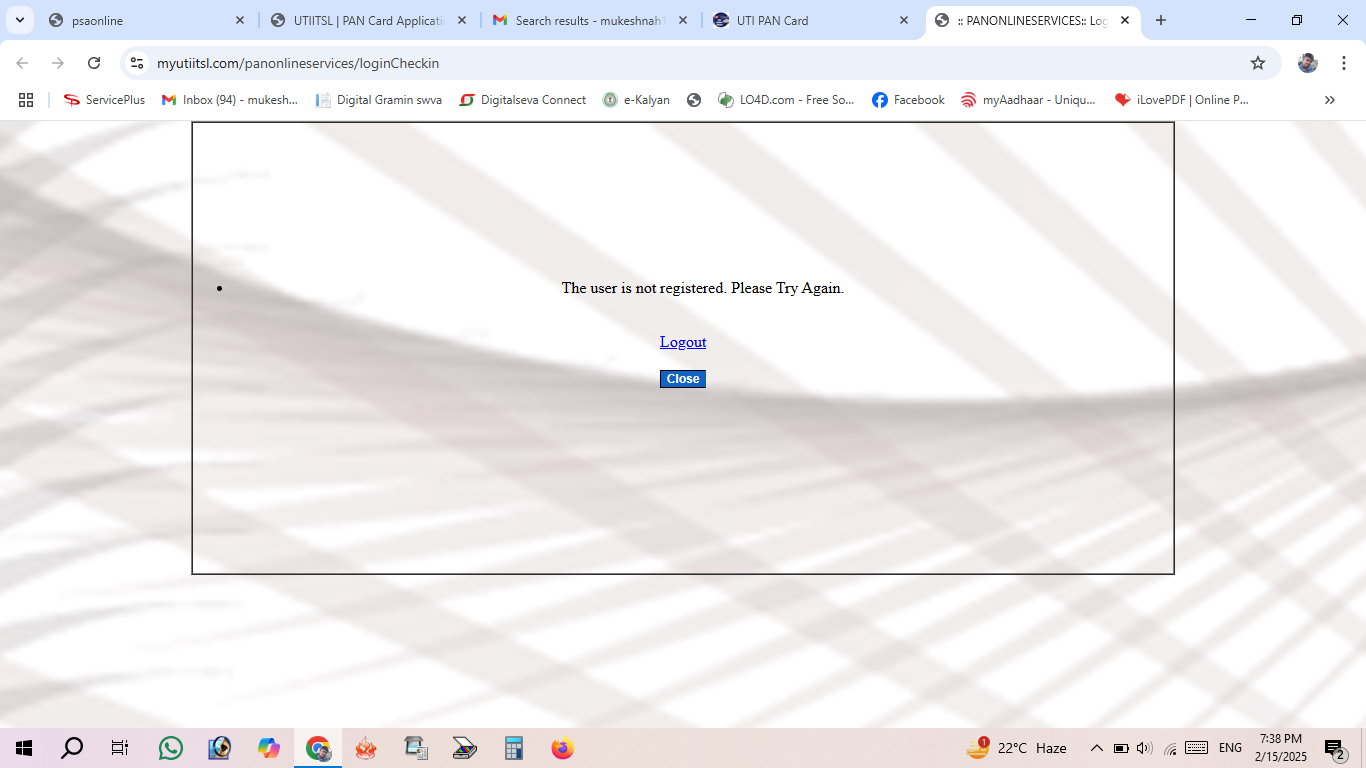Image resolution: width=1366 pixels, height=768 pixels.
Task: Click the site information icon in address bar
Action: pyautogui.click(x=138, y=63)
